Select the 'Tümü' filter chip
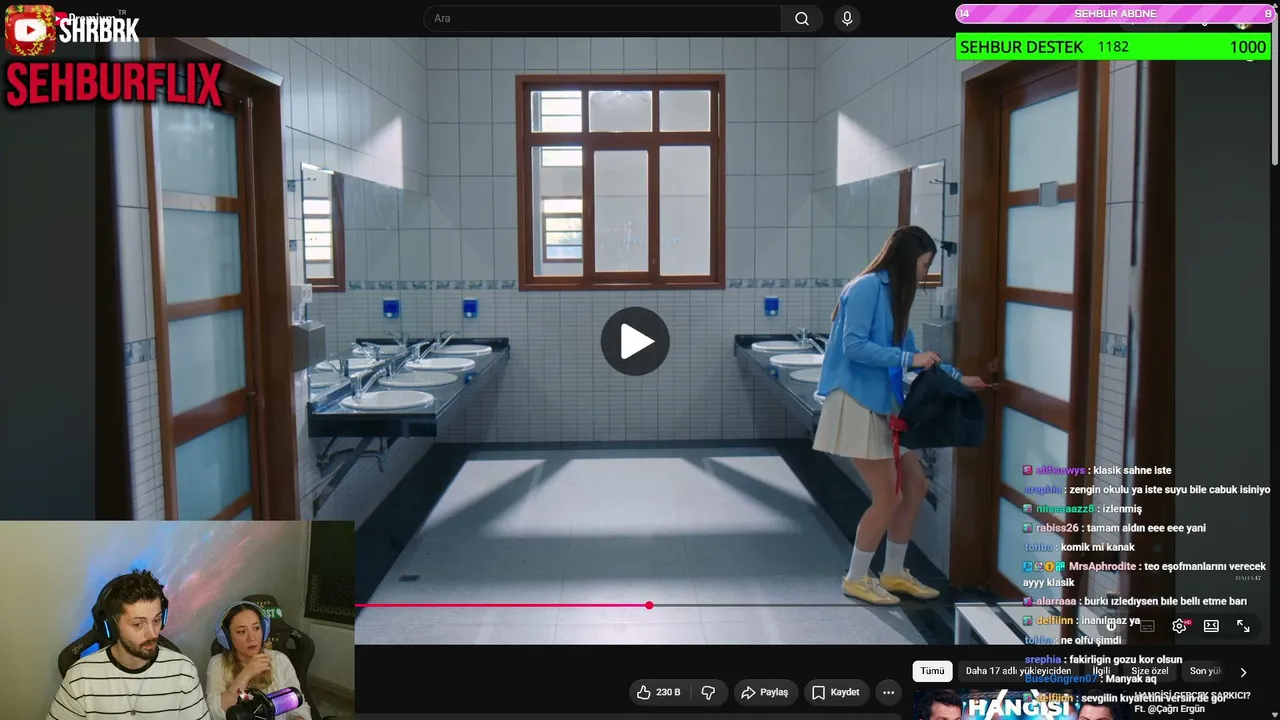1280x720 pixels. 932,671
